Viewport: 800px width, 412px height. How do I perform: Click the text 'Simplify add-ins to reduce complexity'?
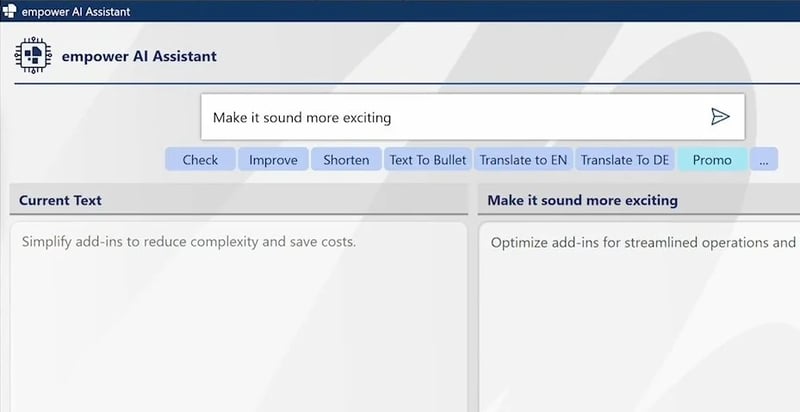click(x=140, y=241)
